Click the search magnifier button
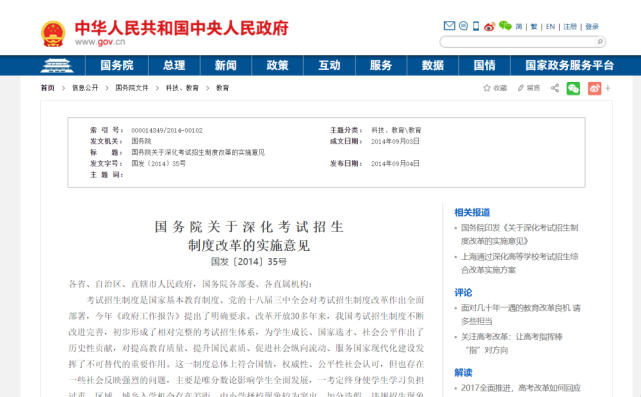 click(x=600, y=41)
